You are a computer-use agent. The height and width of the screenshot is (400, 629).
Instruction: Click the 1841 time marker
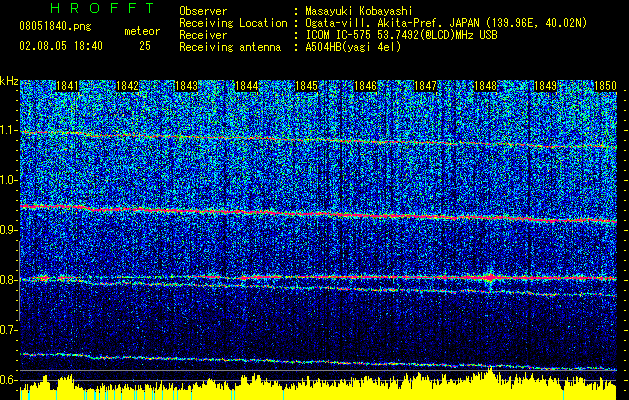pyautogui.click(x=68, y=87)
